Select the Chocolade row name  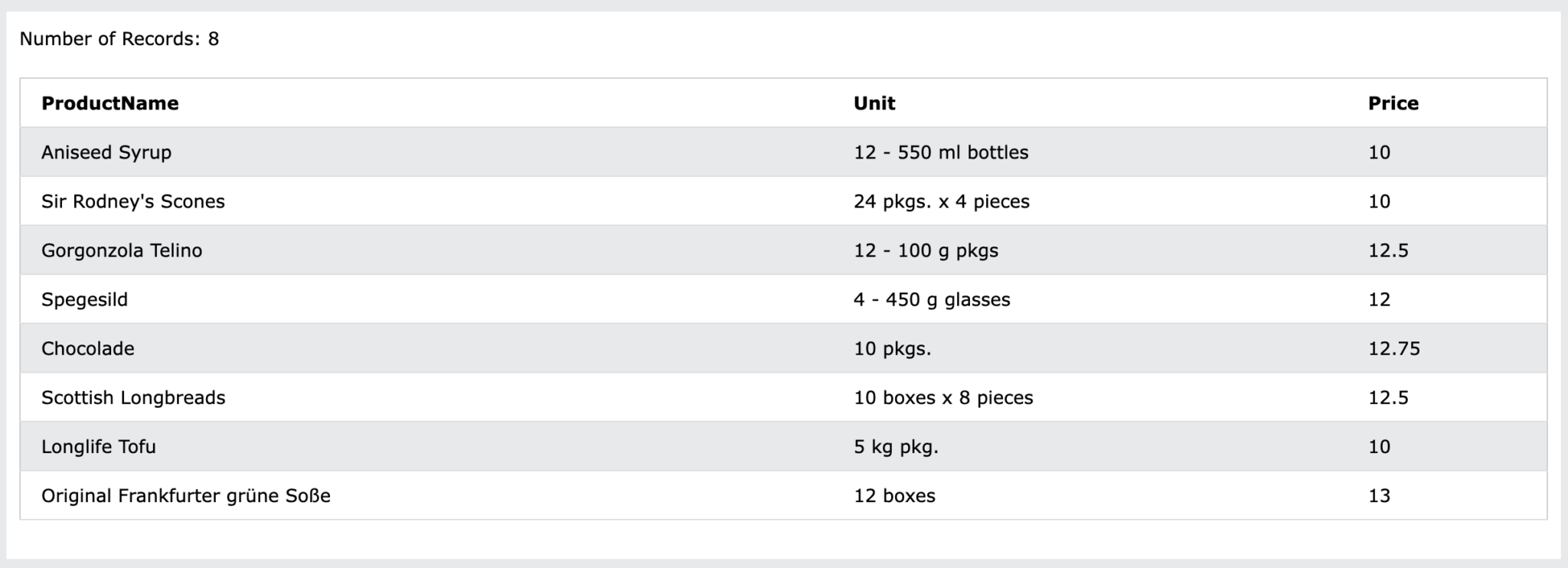coord(88,348)
